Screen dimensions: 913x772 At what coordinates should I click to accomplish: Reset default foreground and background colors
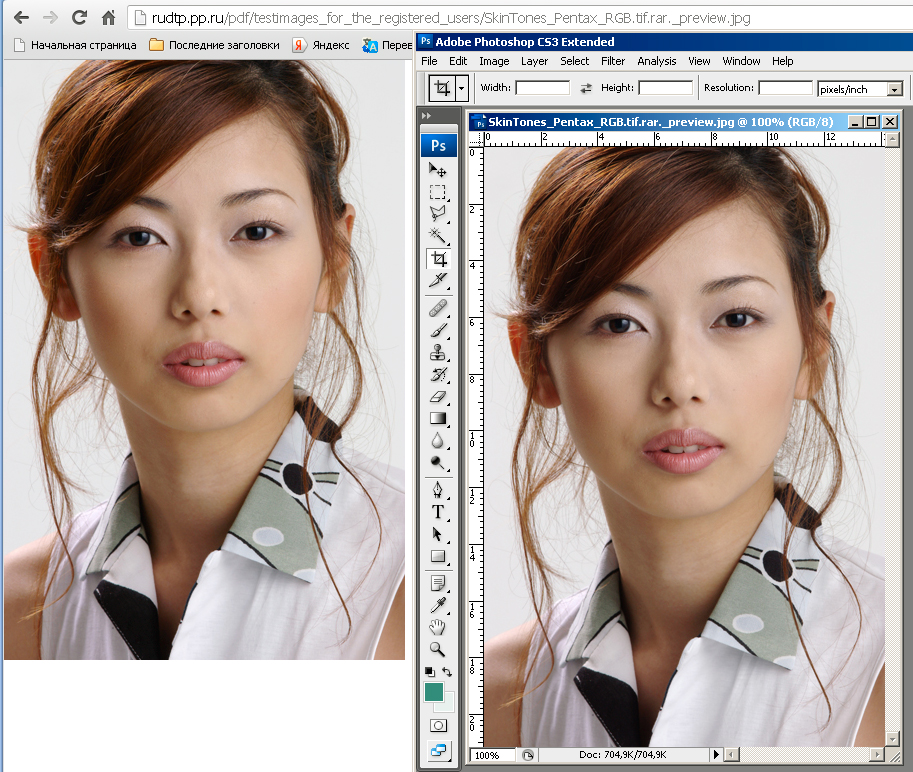tap(429, 671)
